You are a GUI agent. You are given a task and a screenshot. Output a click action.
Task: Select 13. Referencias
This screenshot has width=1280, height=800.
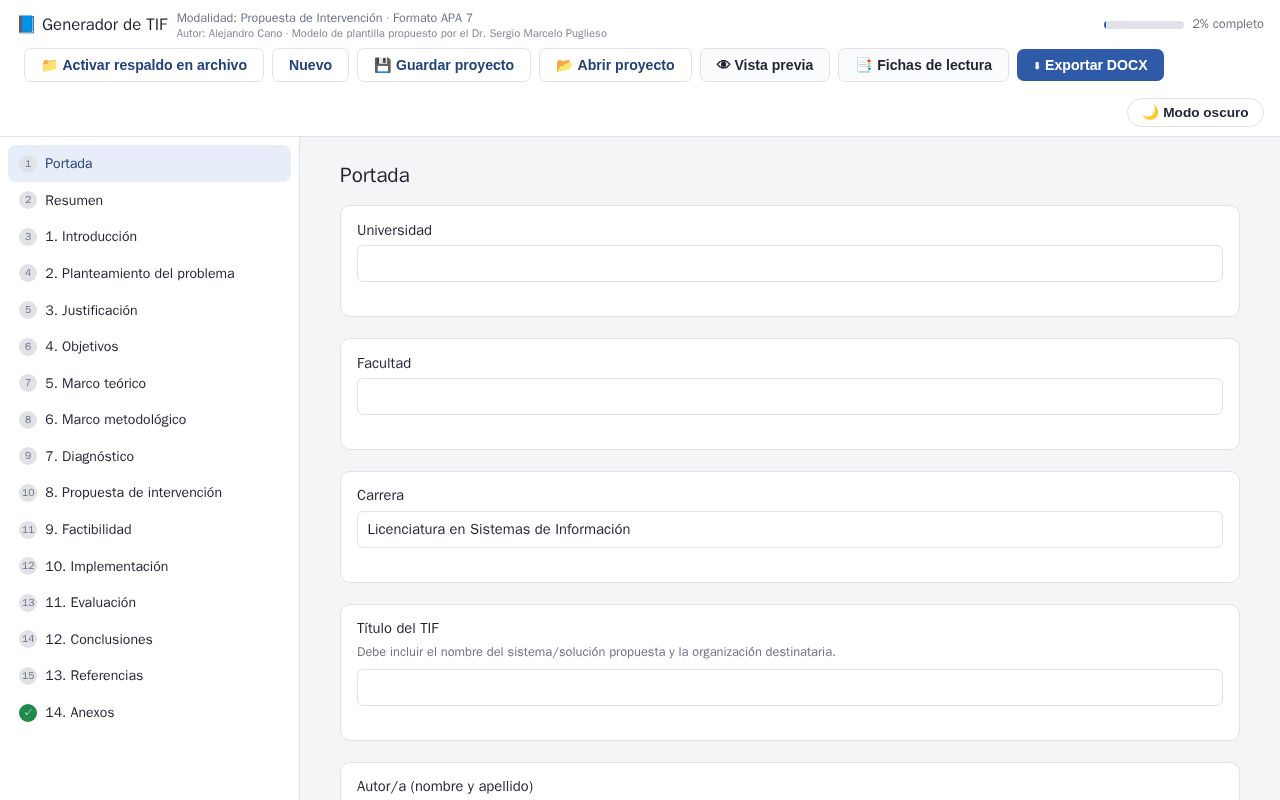[149, 676]
